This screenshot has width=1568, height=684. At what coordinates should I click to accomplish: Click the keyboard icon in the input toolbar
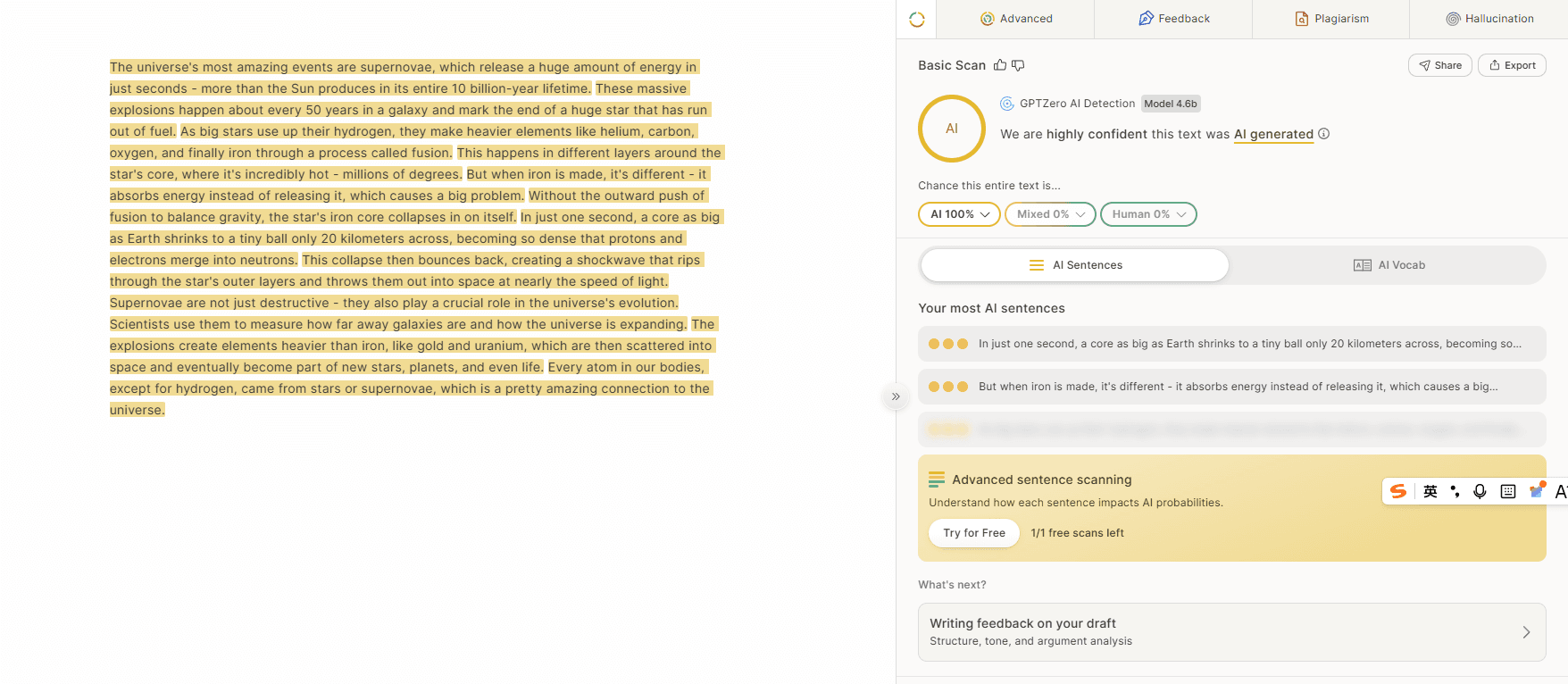click(1508, 491)
